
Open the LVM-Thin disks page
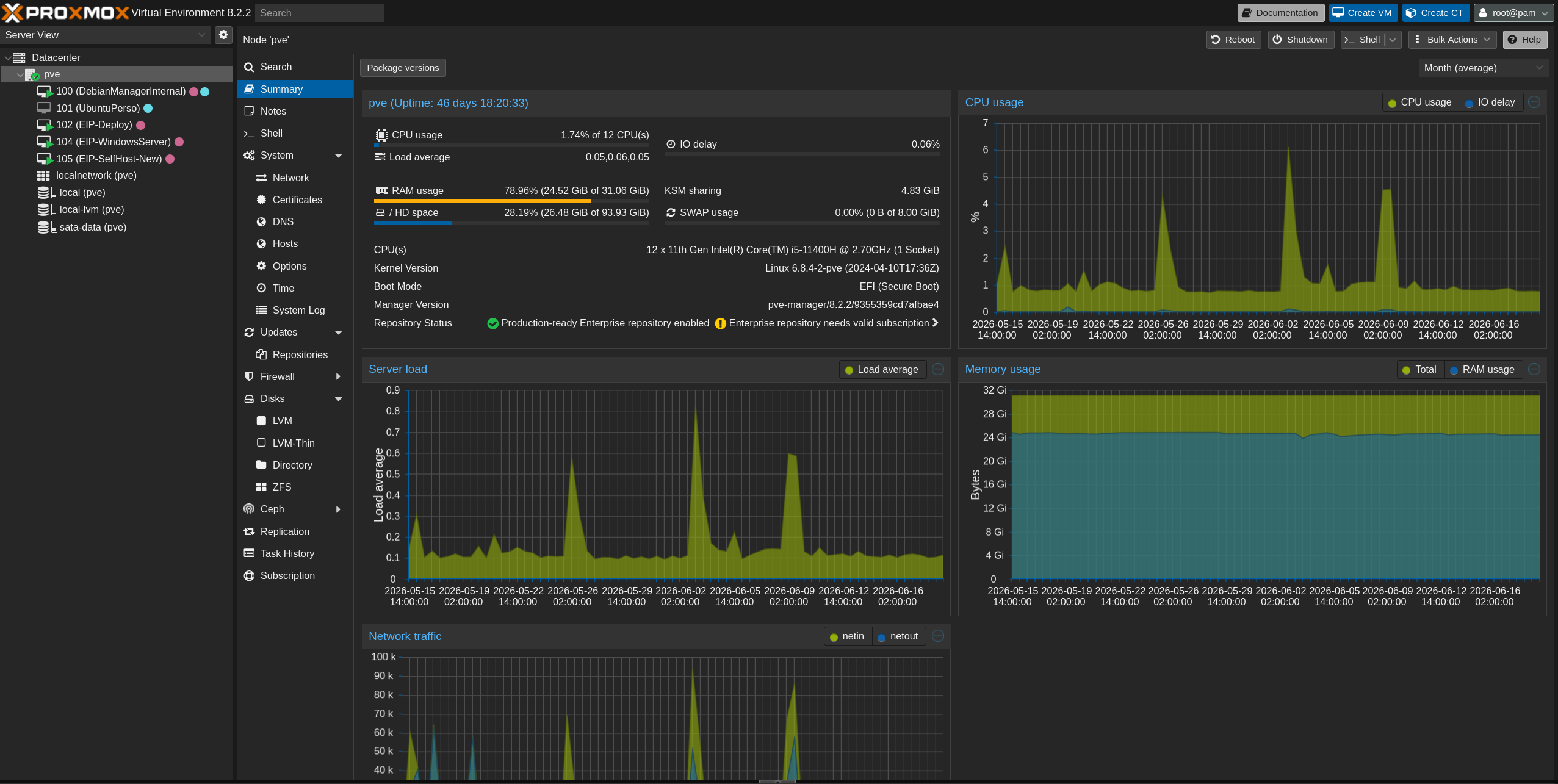[x=295, y=443]
